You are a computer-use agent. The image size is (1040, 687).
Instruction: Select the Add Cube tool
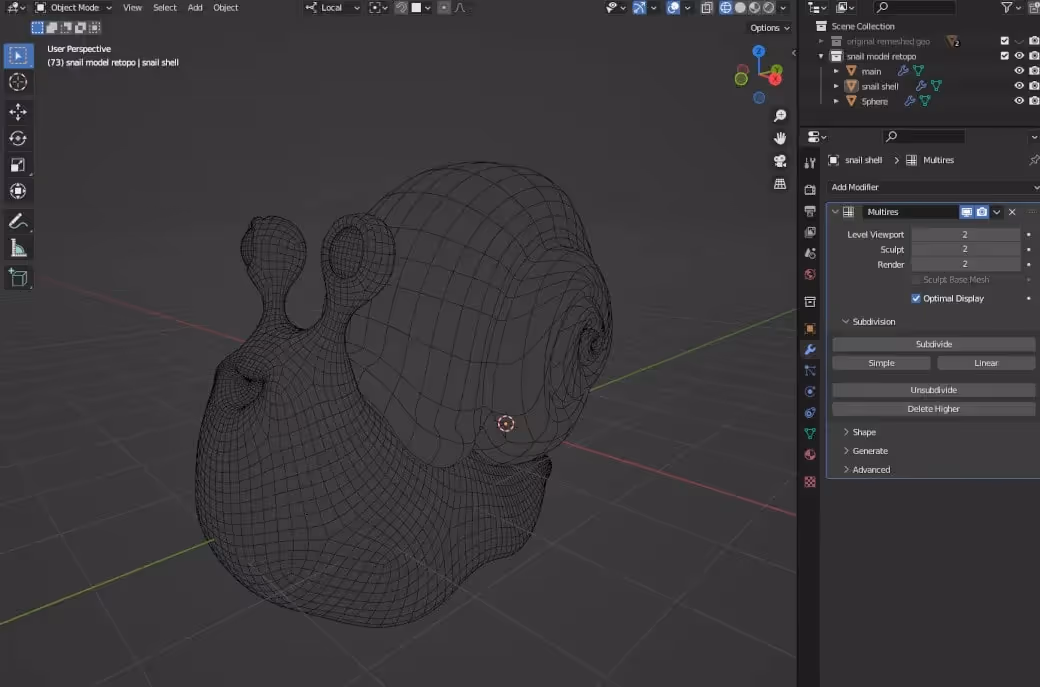[x=18, y=277]
